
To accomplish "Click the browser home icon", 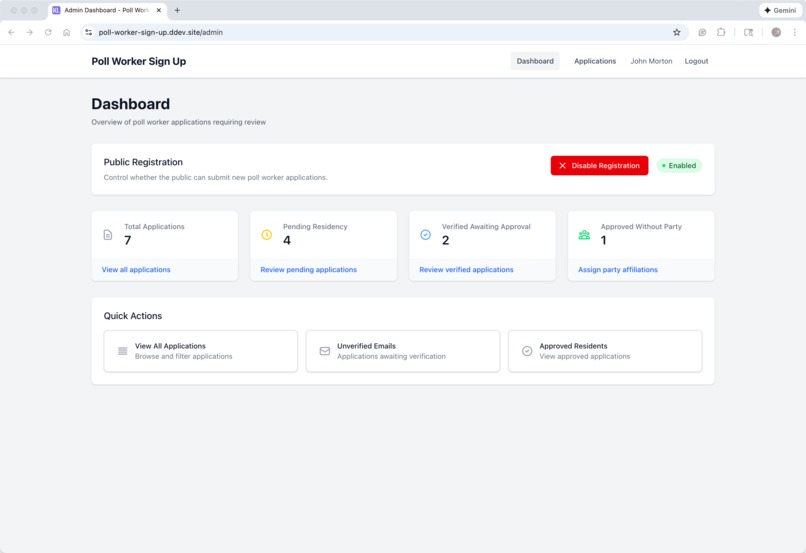I will click(x=67, y=32).
